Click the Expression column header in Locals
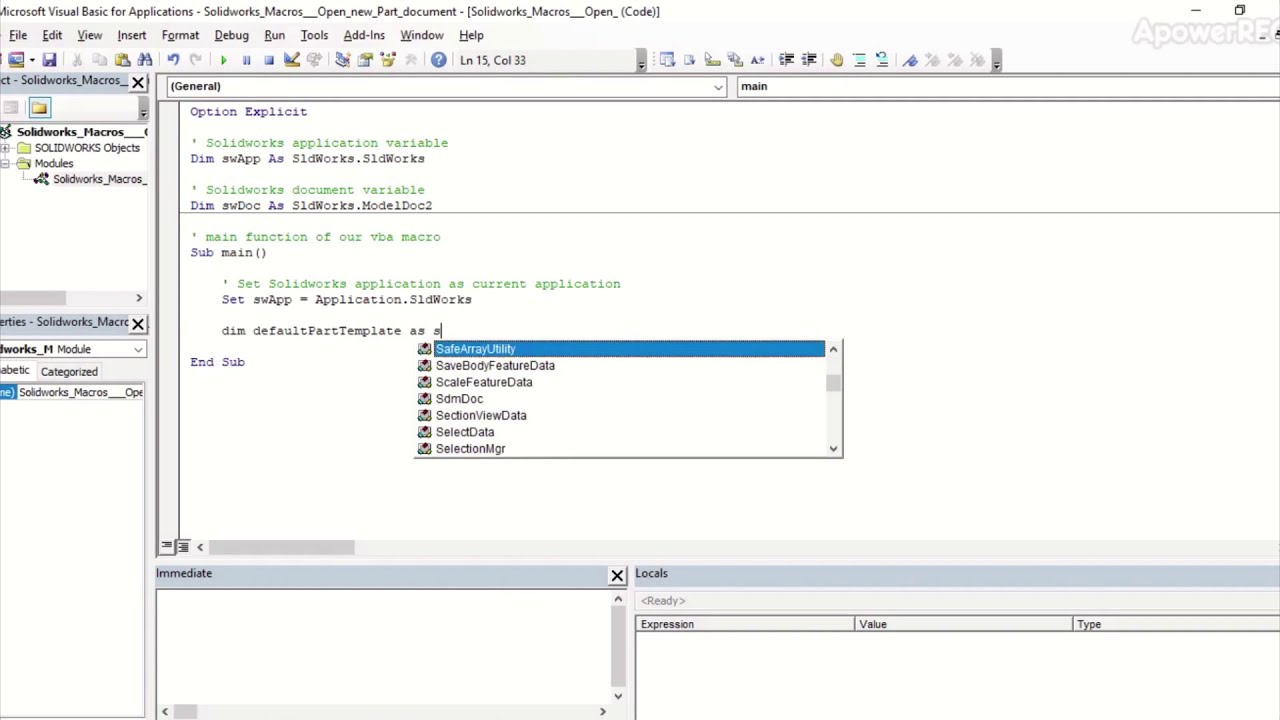This screenshot has height=720, width=1280. (745, 624)
